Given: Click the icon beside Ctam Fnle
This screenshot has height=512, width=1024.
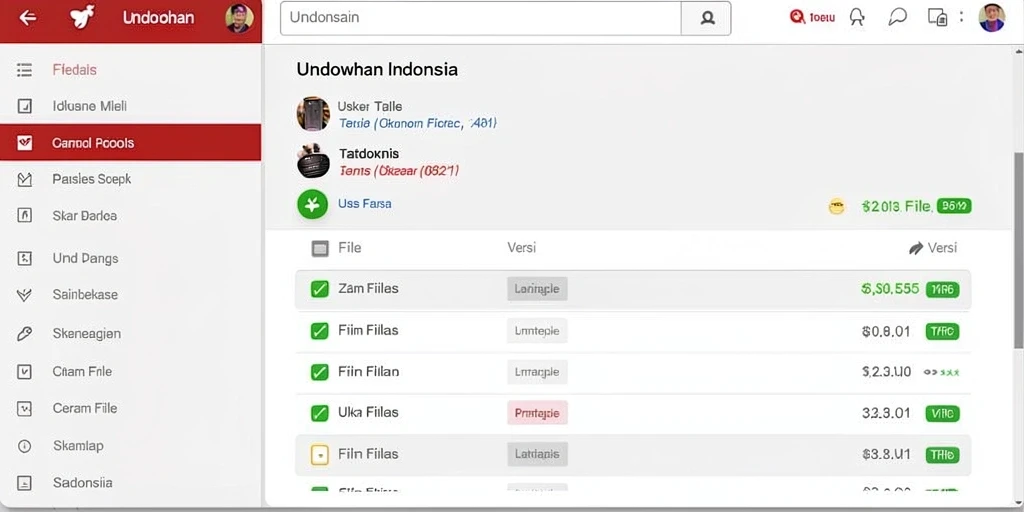Looking at the screenshot, I should (24, 372).
